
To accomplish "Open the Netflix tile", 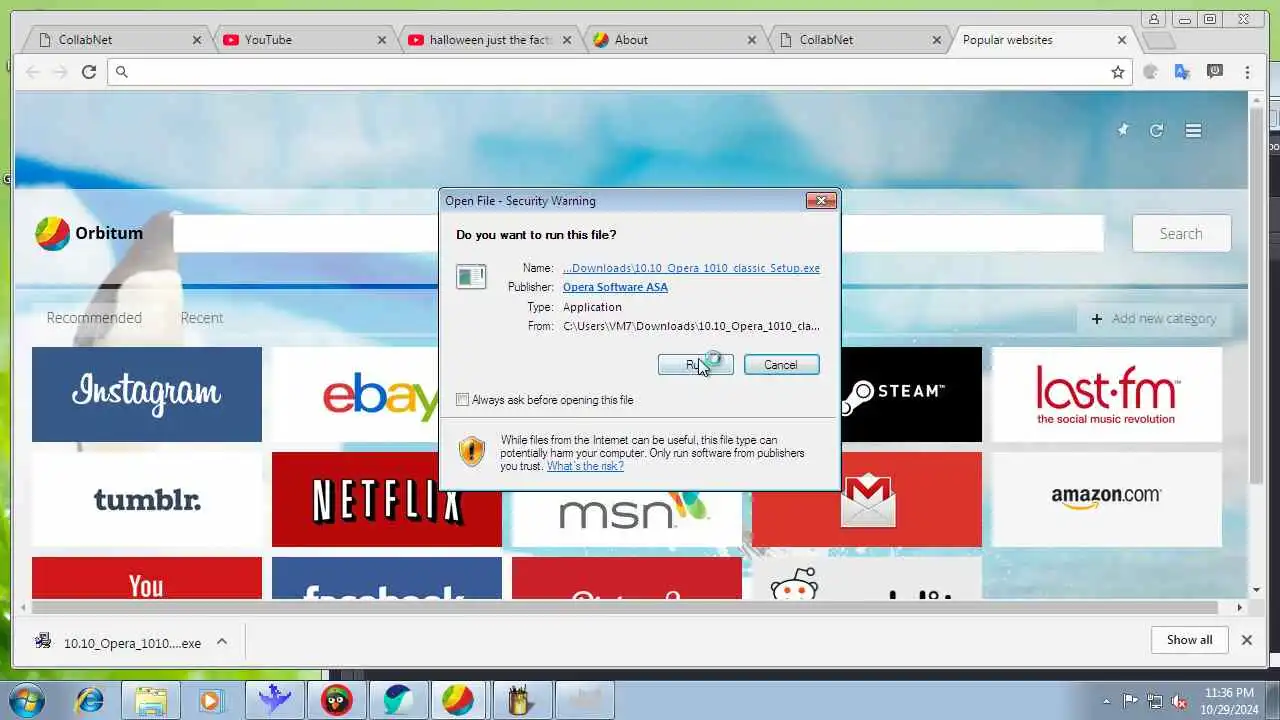I will 386,499.
